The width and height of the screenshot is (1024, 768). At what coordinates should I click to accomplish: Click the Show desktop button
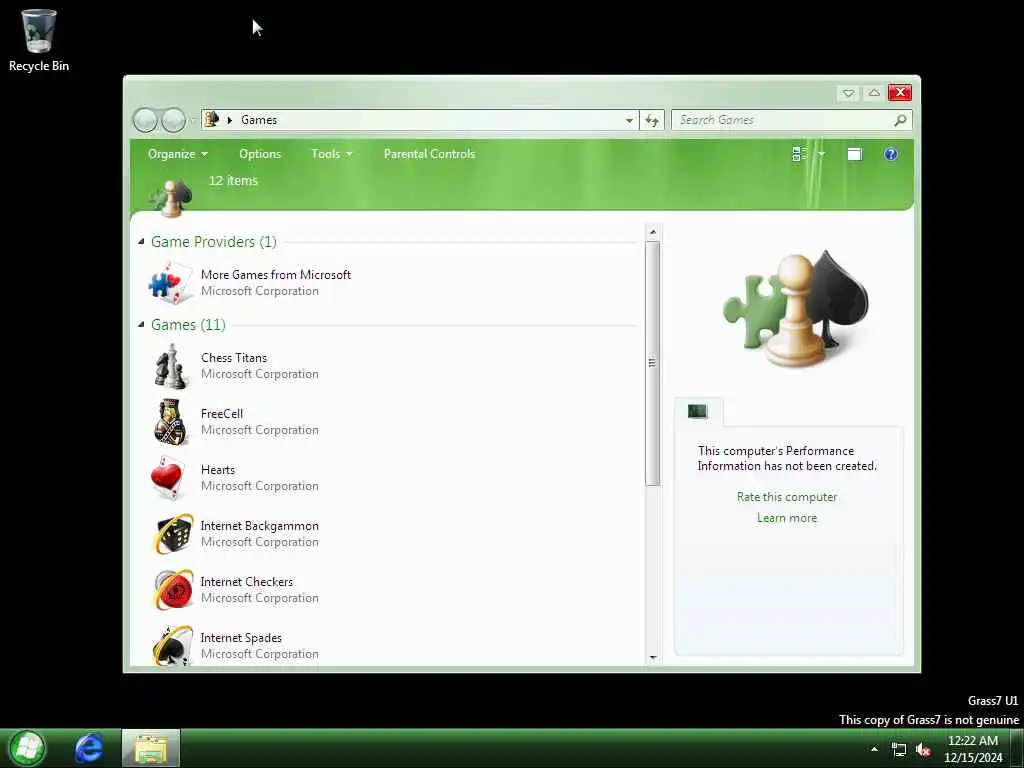[1017, 749]
